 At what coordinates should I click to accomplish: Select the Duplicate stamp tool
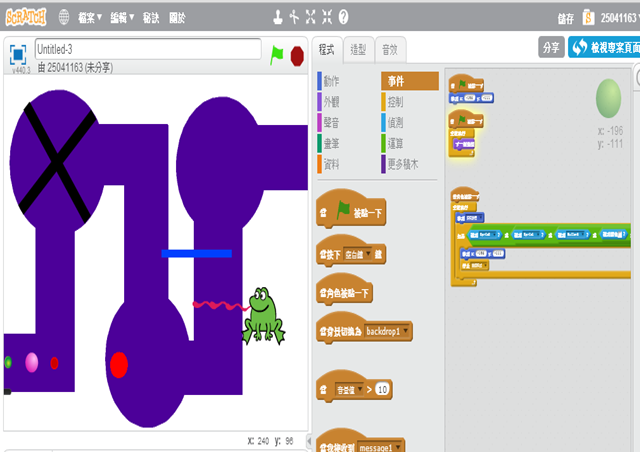278,17
